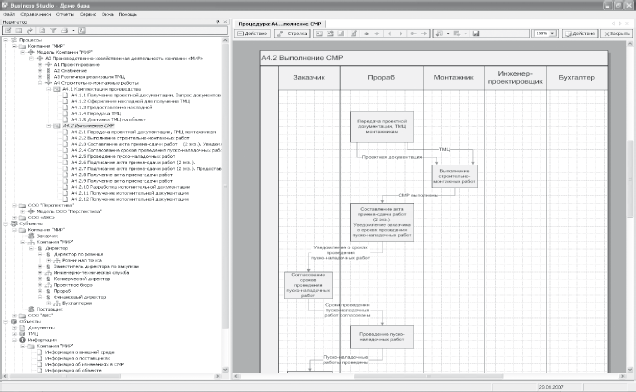Click the date 29.06.2007 in the status bar
The width and height of the screenshot is (636, 392).
click(551, 387)
